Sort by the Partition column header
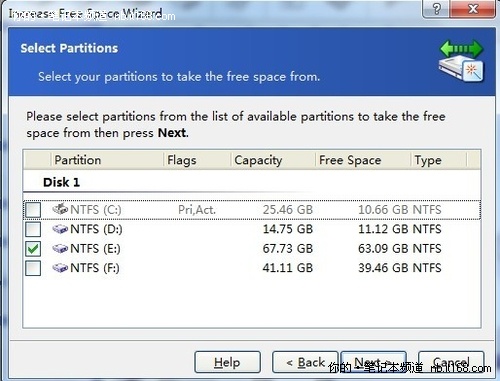The image size is (500, 381). tap(107, 160)
